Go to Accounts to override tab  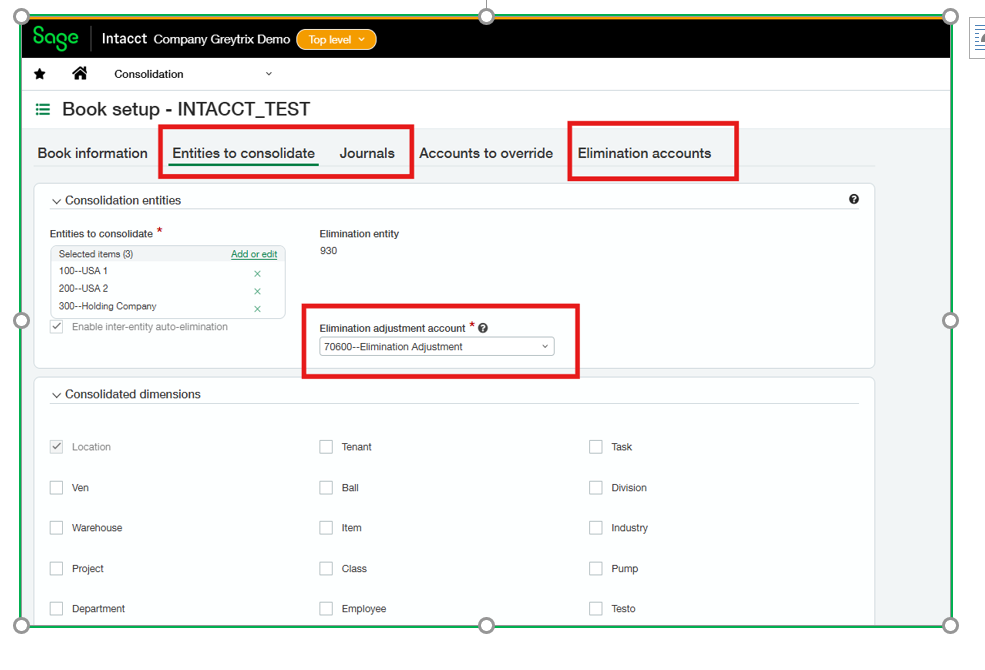486,153
